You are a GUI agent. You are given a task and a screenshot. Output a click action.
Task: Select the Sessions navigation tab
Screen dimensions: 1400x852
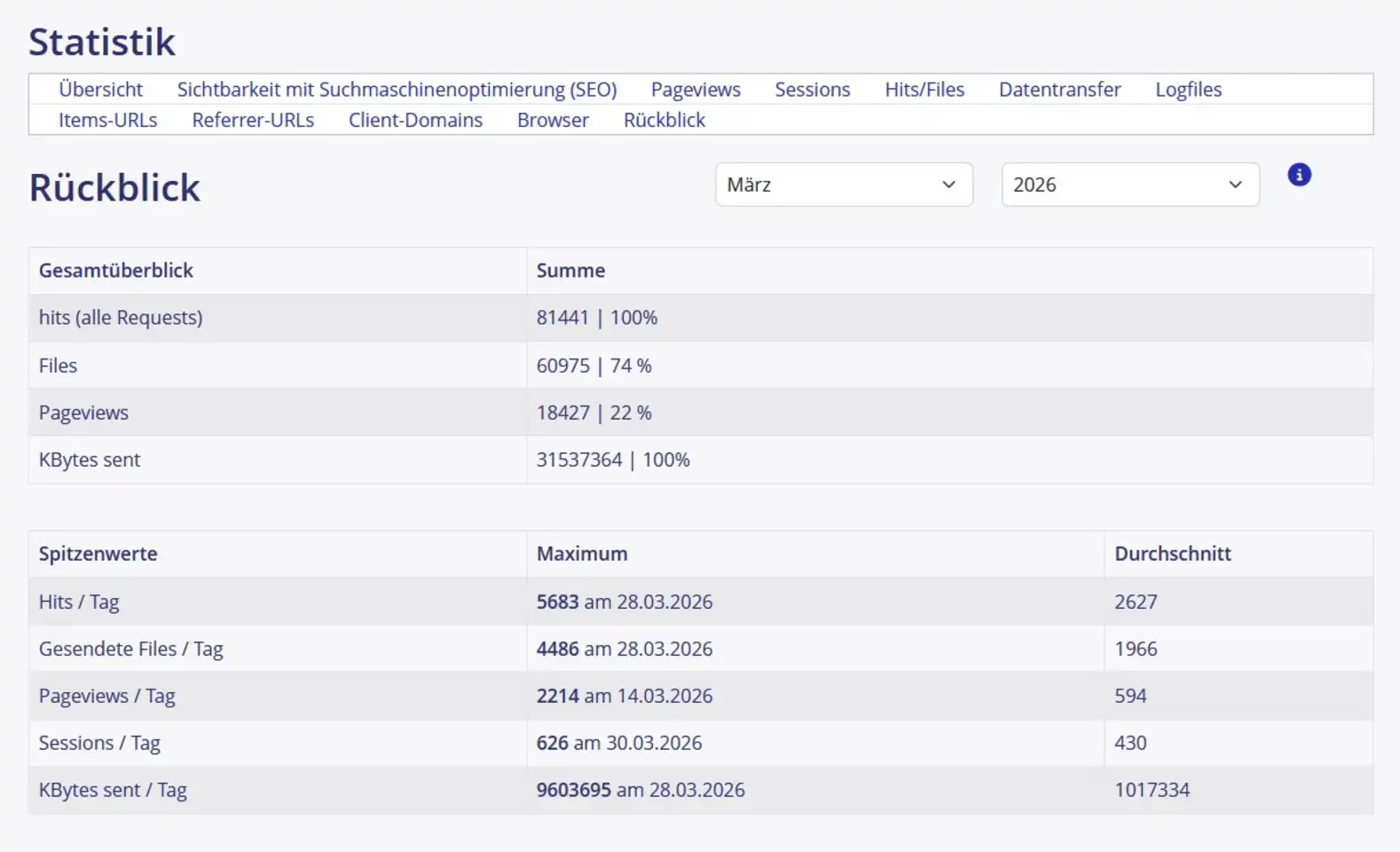812,90
